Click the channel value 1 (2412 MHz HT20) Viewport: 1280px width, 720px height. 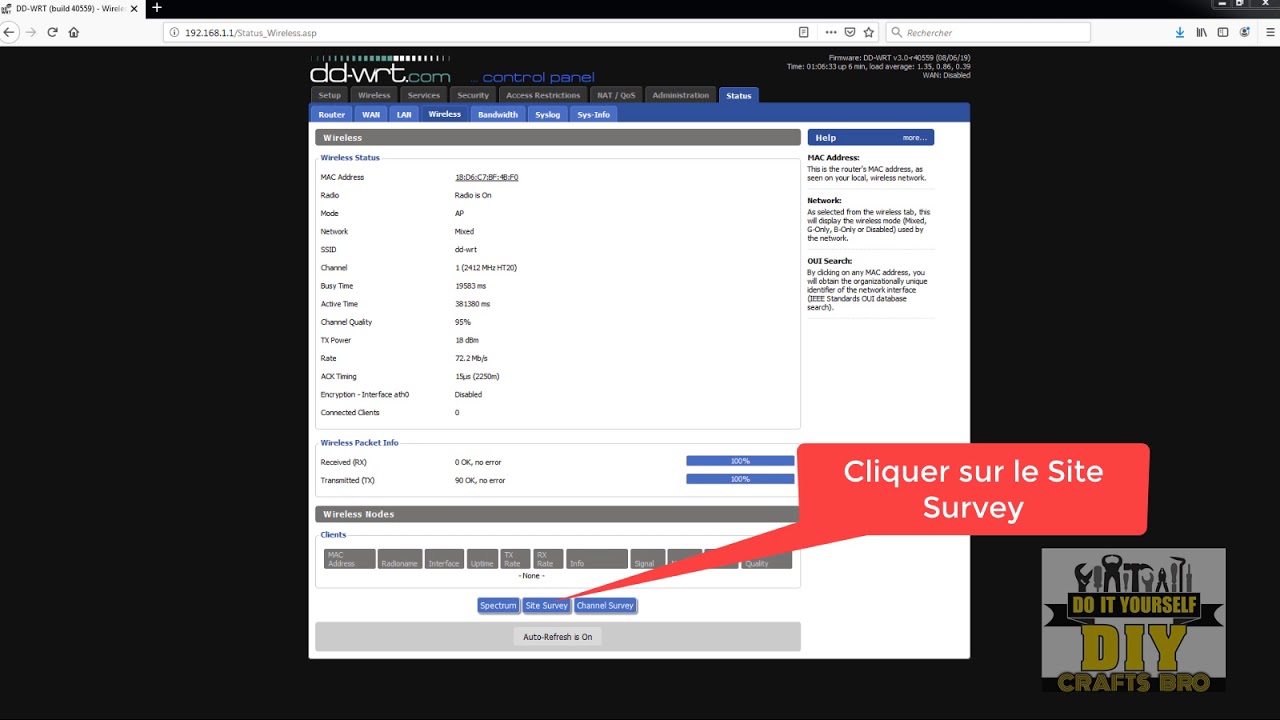486,268
